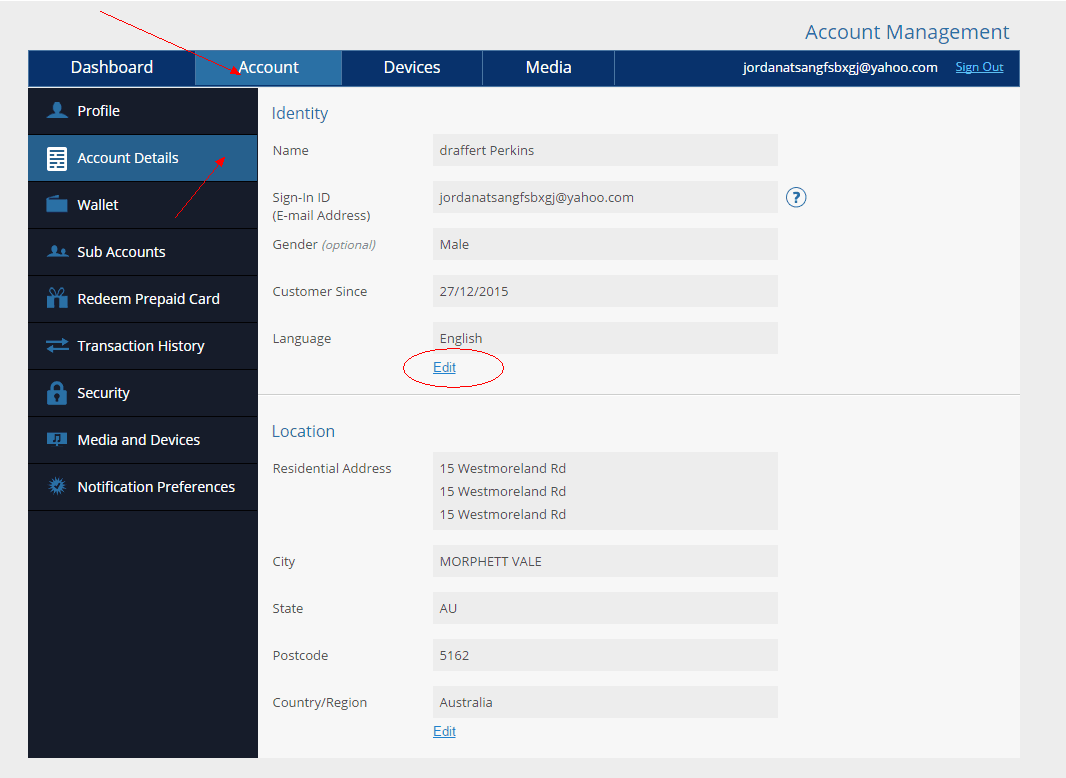Click the Account Details document icon
1066x778 pixels.
coord(57,158)
